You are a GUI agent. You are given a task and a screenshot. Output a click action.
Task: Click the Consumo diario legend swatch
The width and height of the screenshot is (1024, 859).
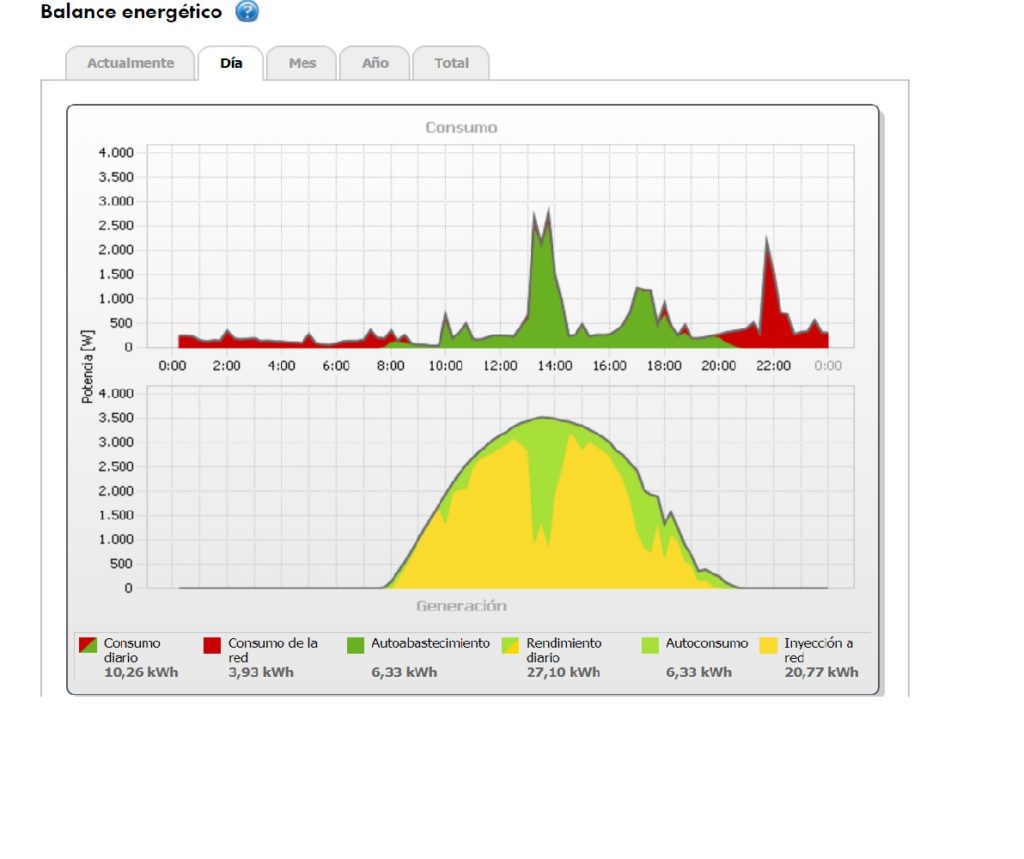88,645
